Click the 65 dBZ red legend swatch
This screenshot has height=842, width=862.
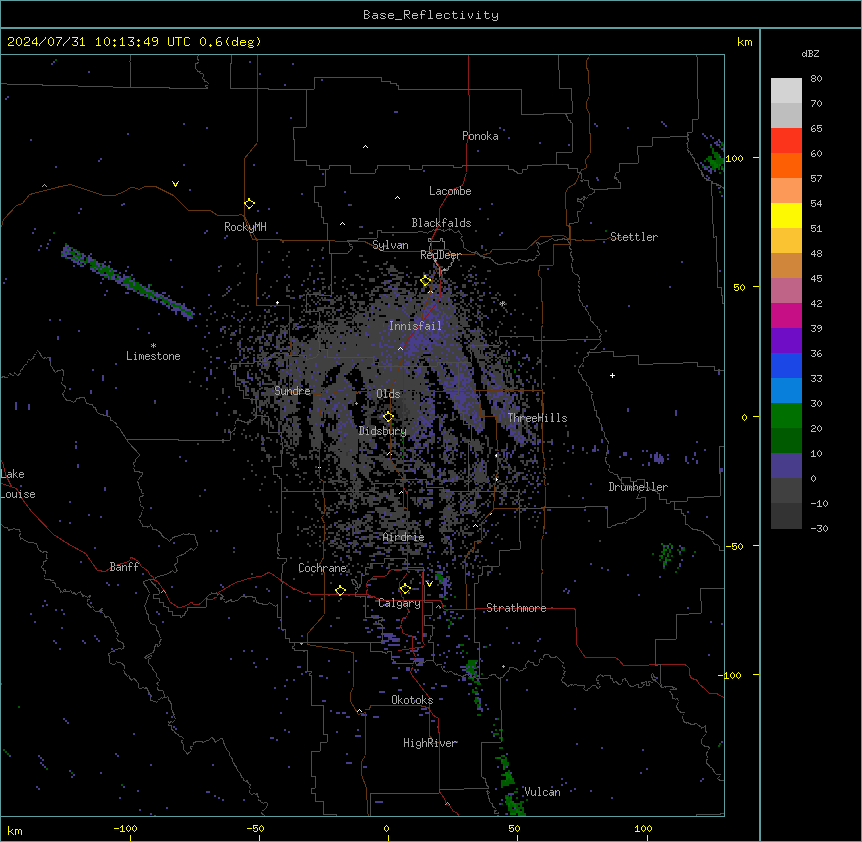tap(786, 141)
